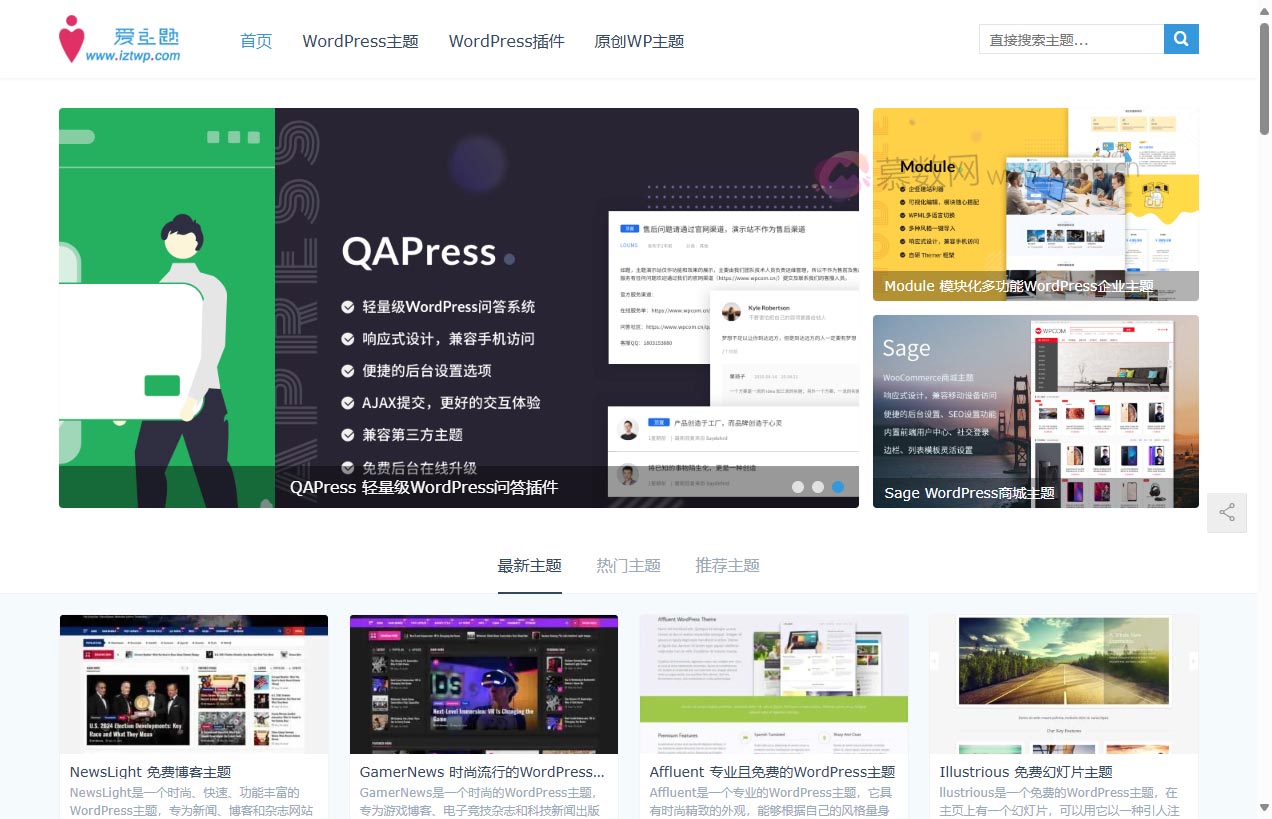This screenshot has height=819, width=1272.
Task: Click the GamerNews theme preview thumbnail
Action: pyautogui.click(x=483, y=684)
